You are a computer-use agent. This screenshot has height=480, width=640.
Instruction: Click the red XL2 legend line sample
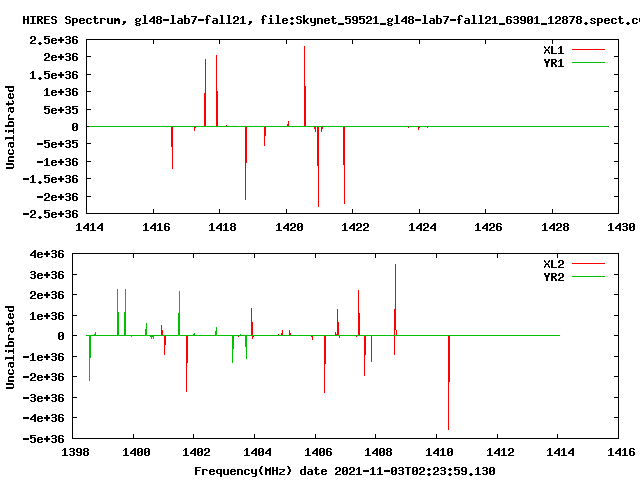[588, 264]
